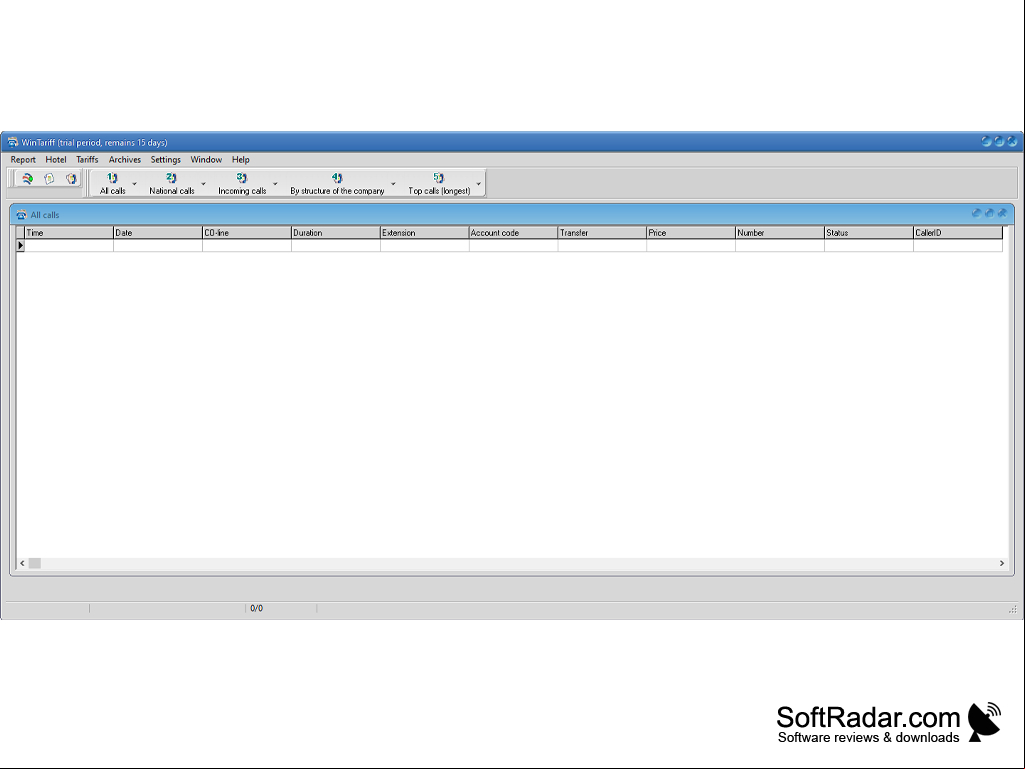This screenshot has height=769, width=1025.
Task: Click the horizontal scrollbar right arrow
Action: [1001, 563]
